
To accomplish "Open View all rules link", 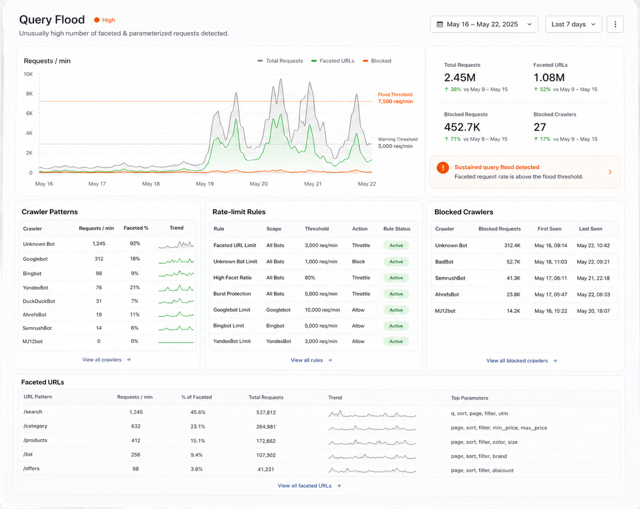I will click(x=311, y=360).
